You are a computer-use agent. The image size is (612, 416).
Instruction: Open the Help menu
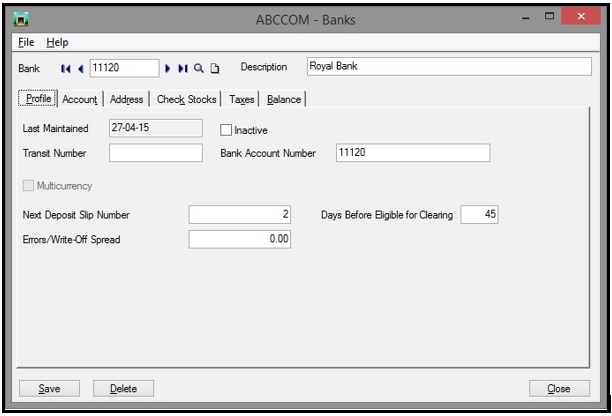(57, 42)
